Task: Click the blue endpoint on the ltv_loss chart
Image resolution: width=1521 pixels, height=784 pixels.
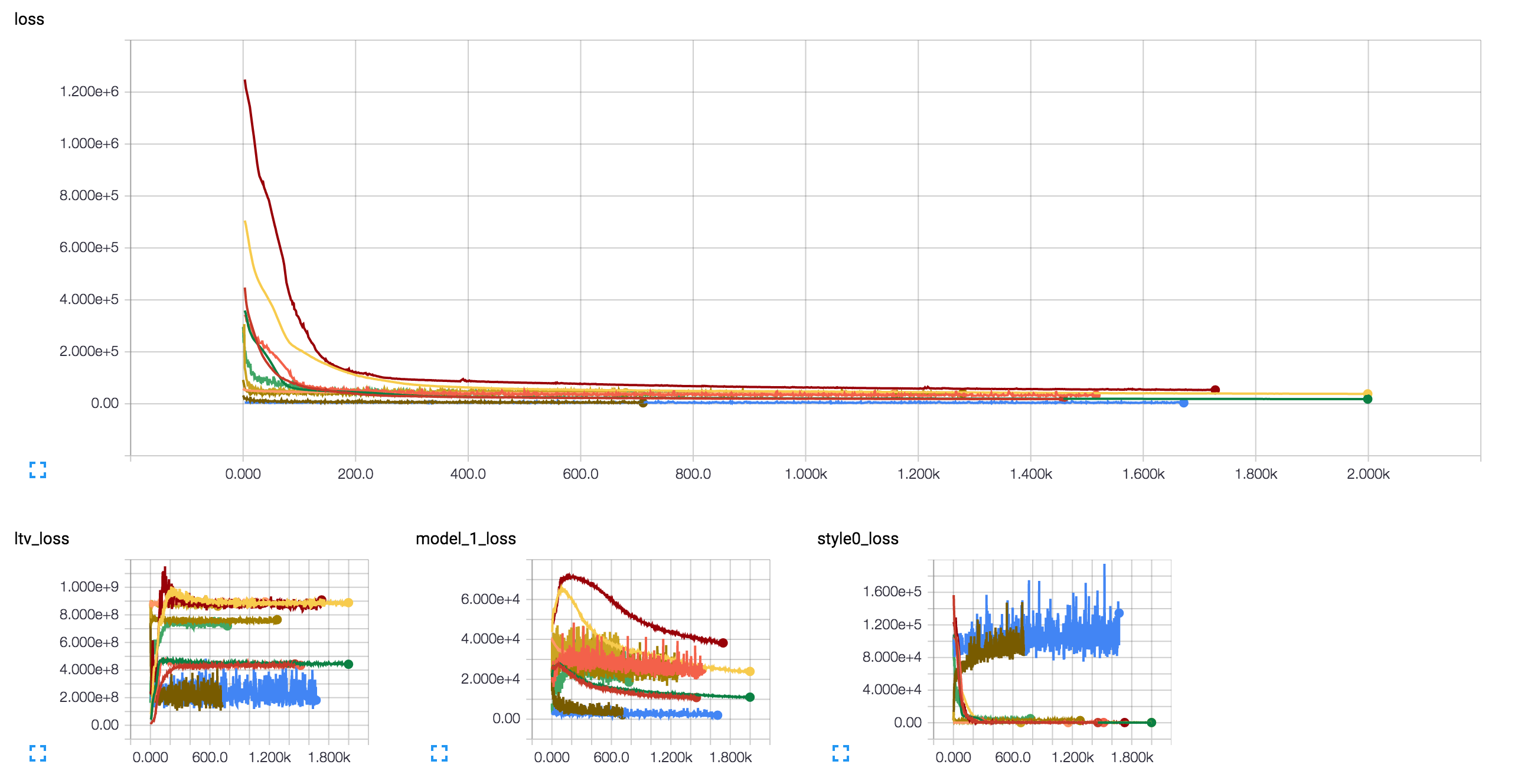Action: [316, 700]
